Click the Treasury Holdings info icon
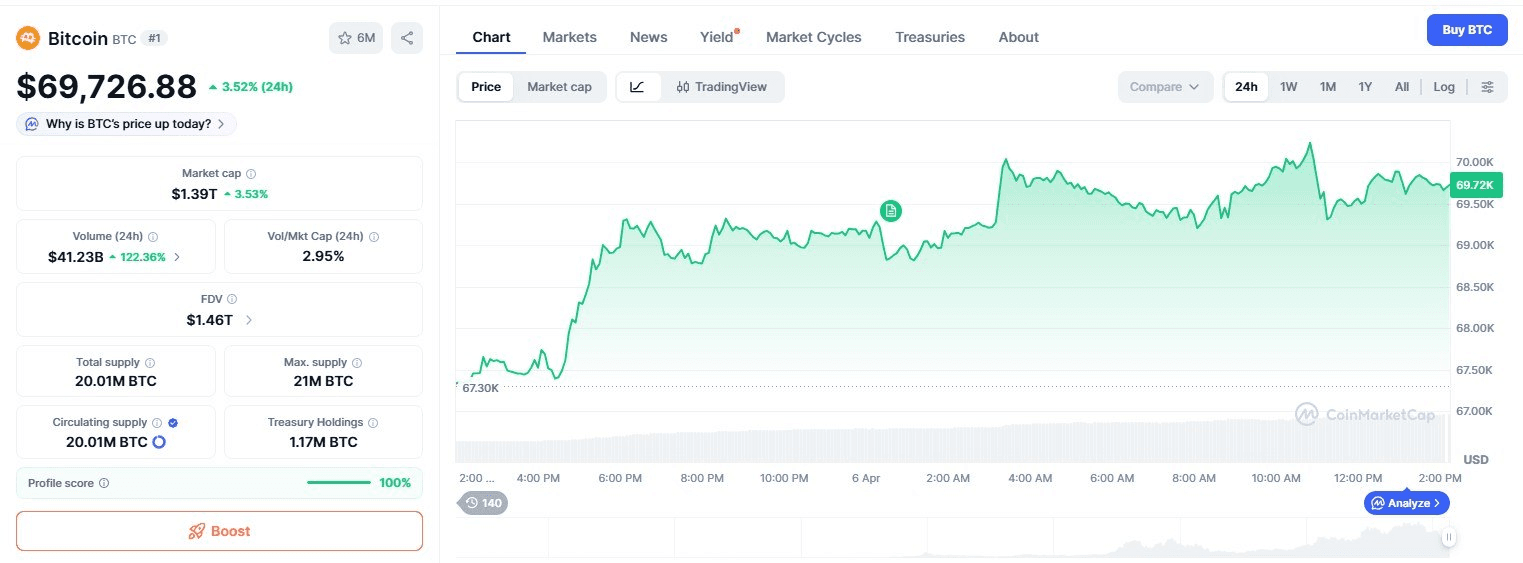This screenshot has width=1523, height=563. click(373, 423)
